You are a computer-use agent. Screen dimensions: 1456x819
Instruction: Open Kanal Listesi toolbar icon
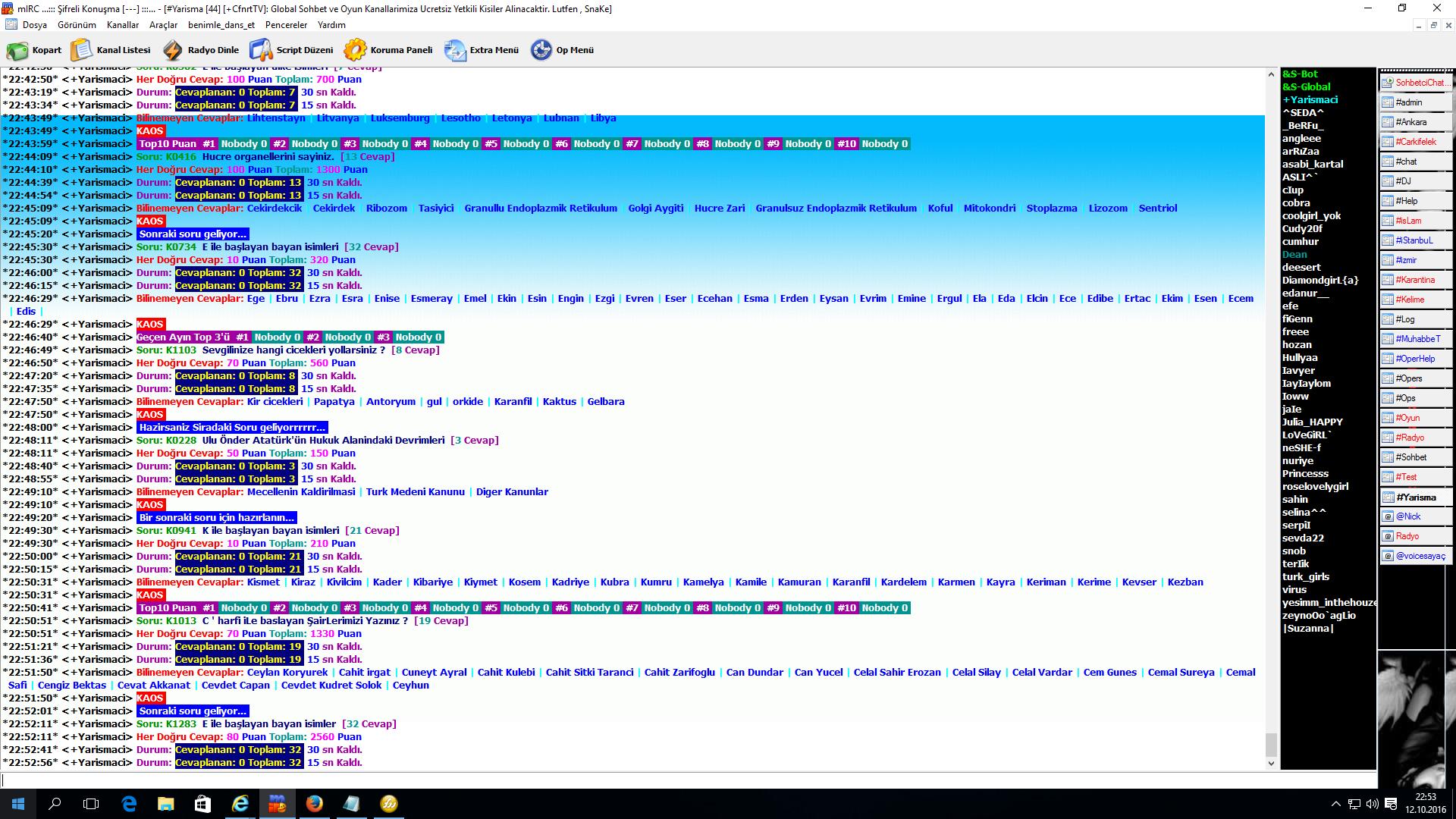click(x=81, y=50)
